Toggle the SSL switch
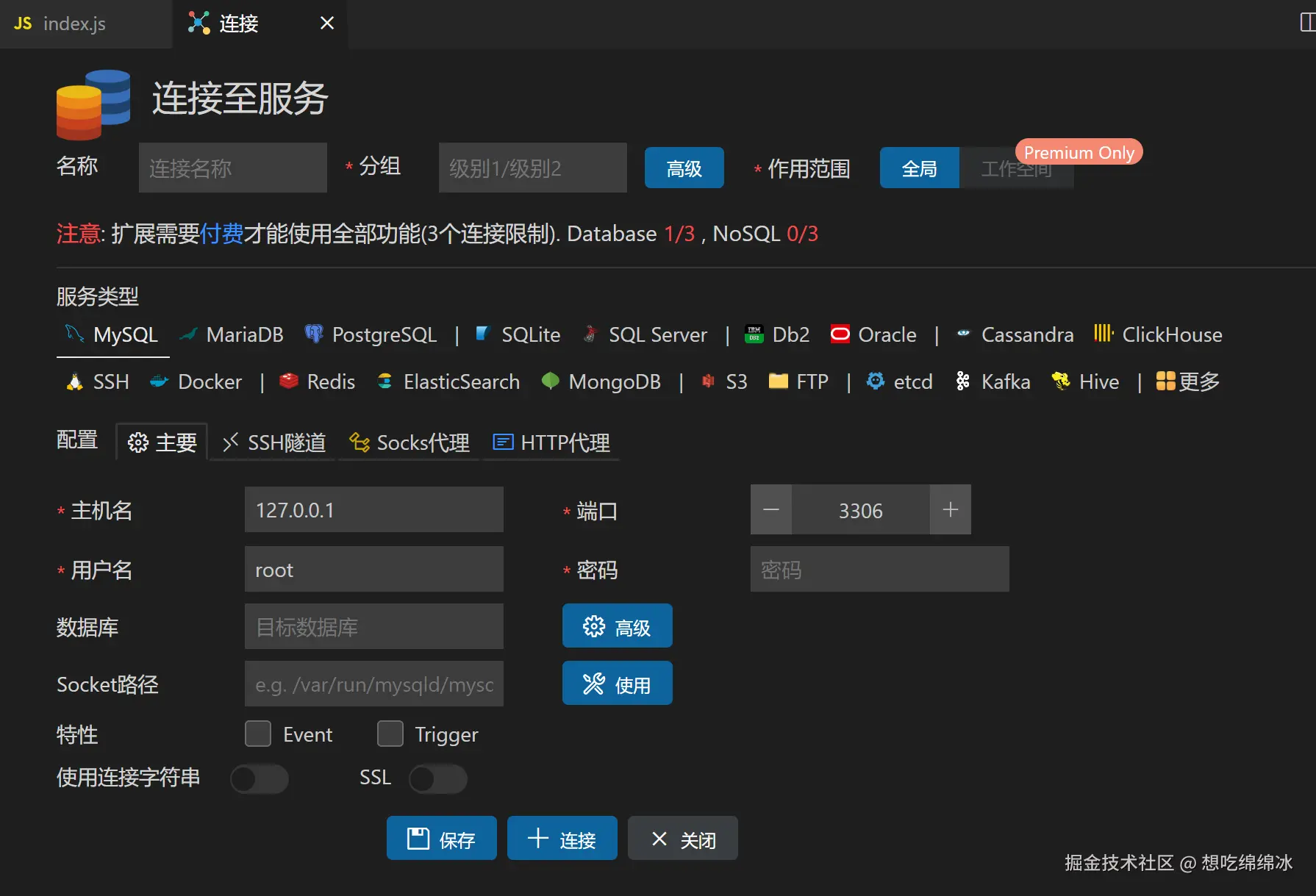Screen dimensions: 1316x896 pyautogui.click(x=438, y=778)
